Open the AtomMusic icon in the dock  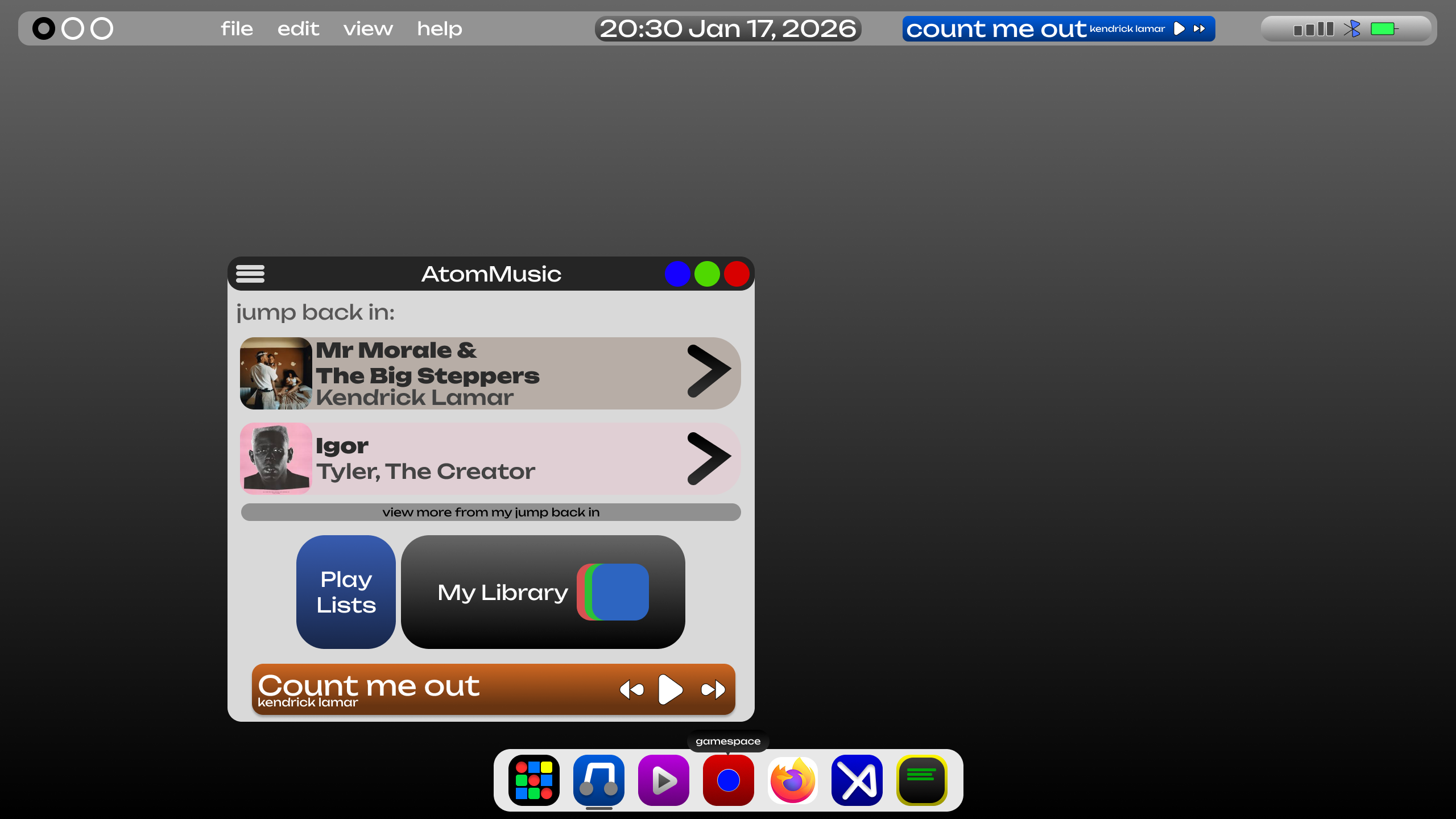(599, 780)
